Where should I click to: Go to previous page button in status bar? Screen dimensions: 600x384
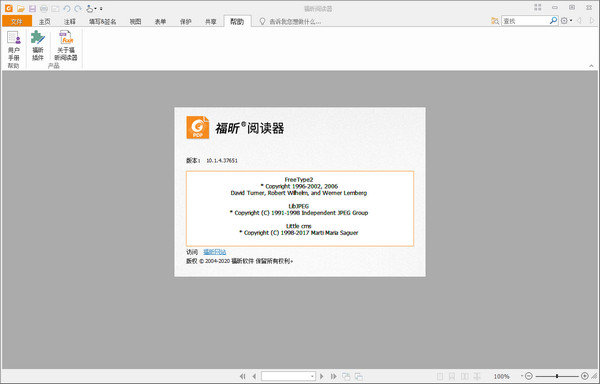click(x=254, y=376)
